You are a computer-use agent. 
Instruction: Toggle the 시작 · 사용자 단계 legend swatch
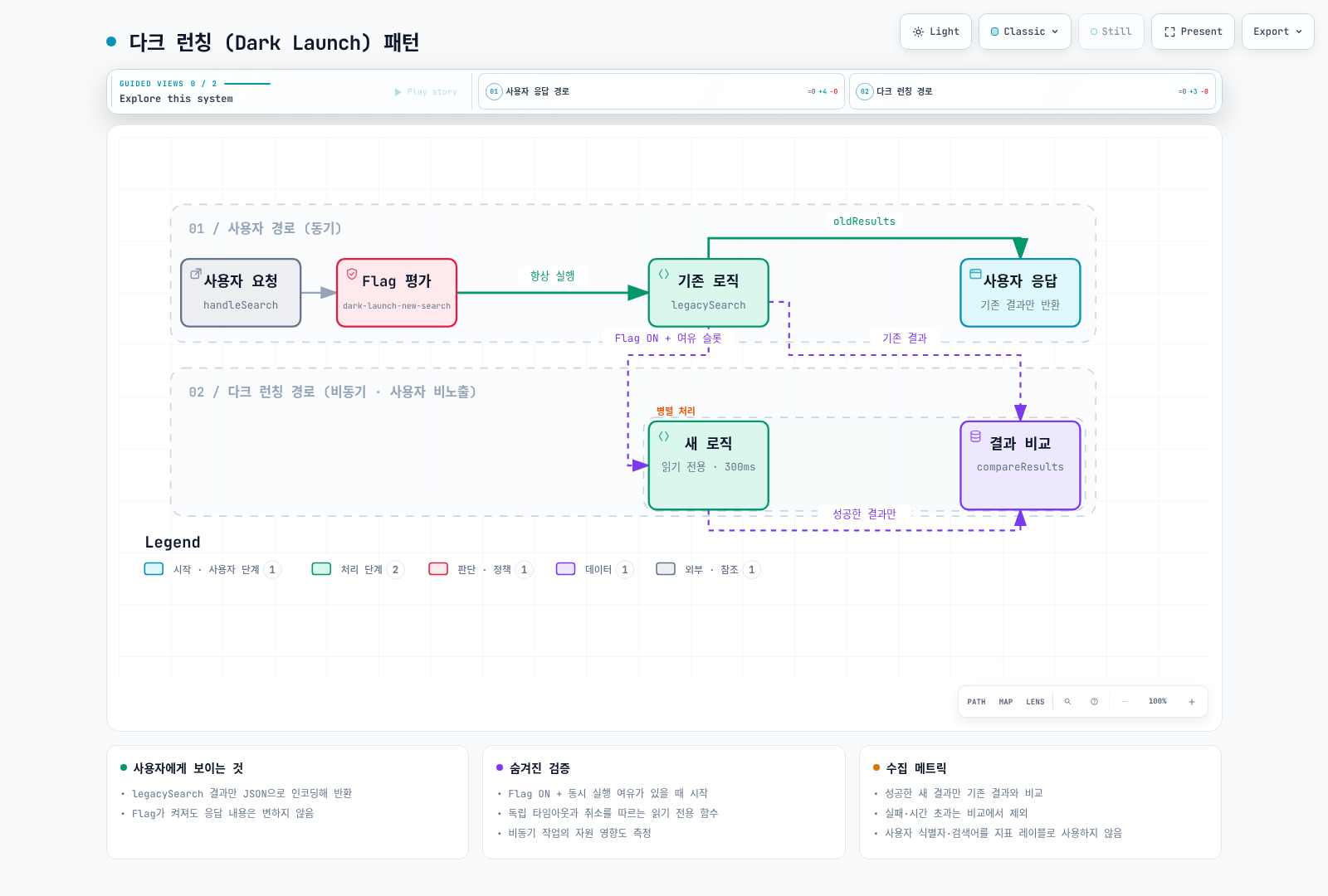[154, 569]
